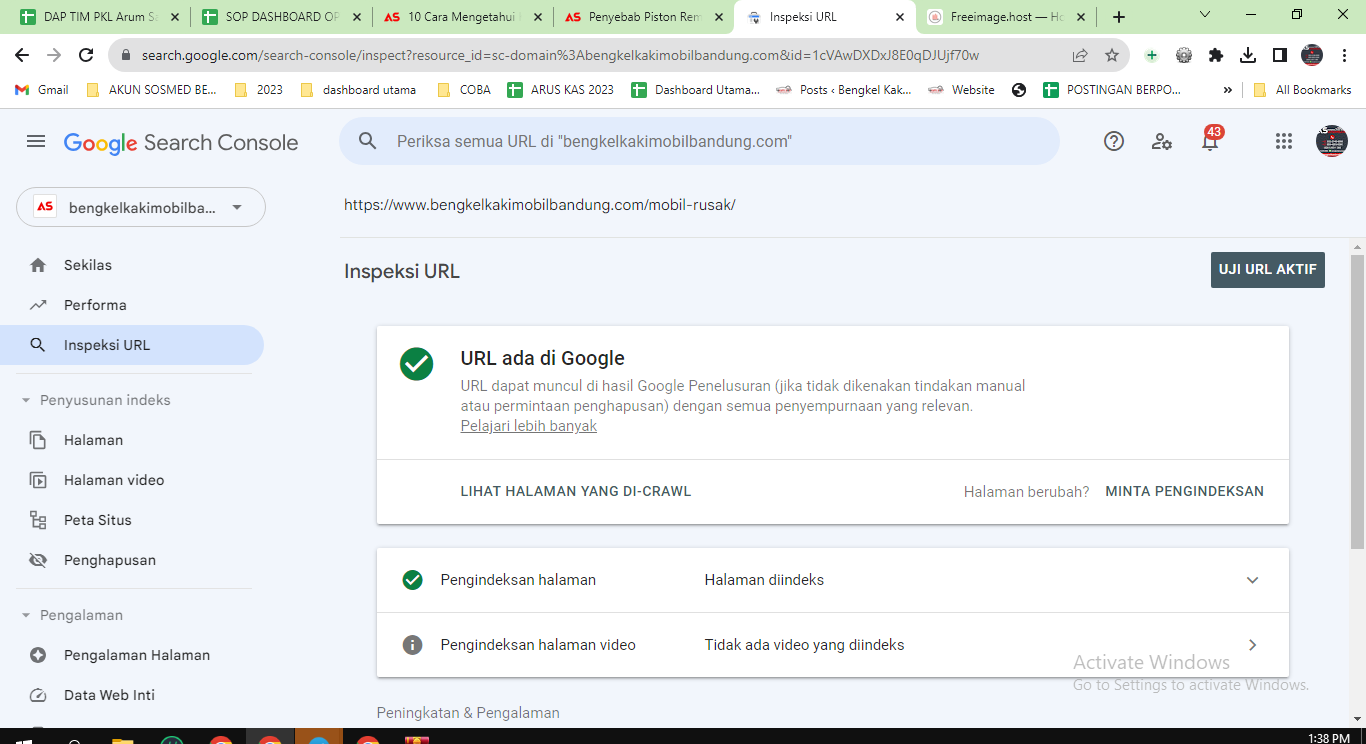
Task: Switch to DAP TIM PKL Arum tab
Action: 100,17
